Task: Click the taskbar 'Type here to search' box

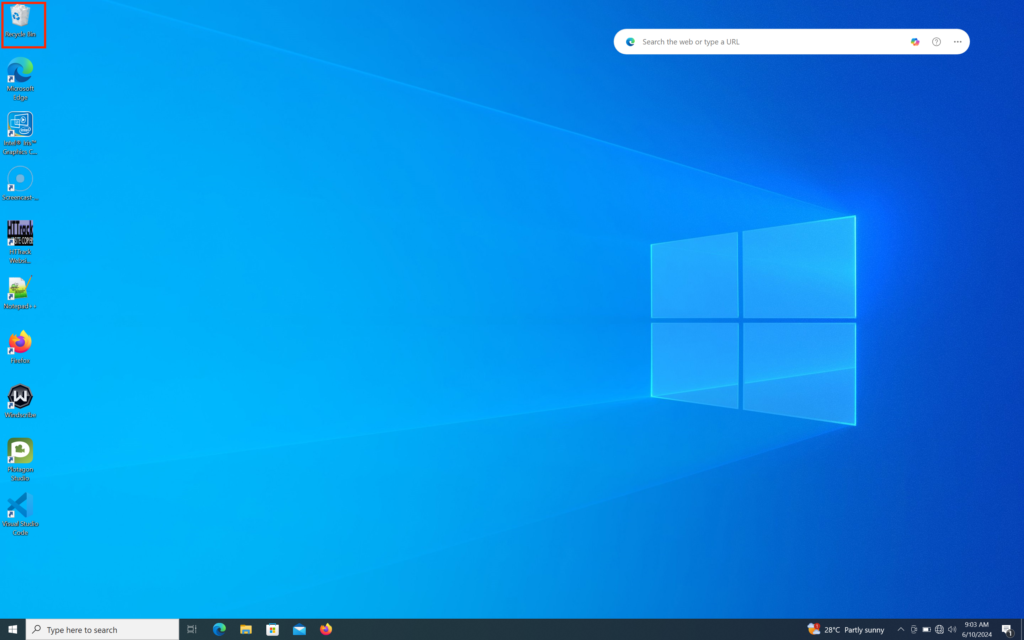Action: (103, 630)
